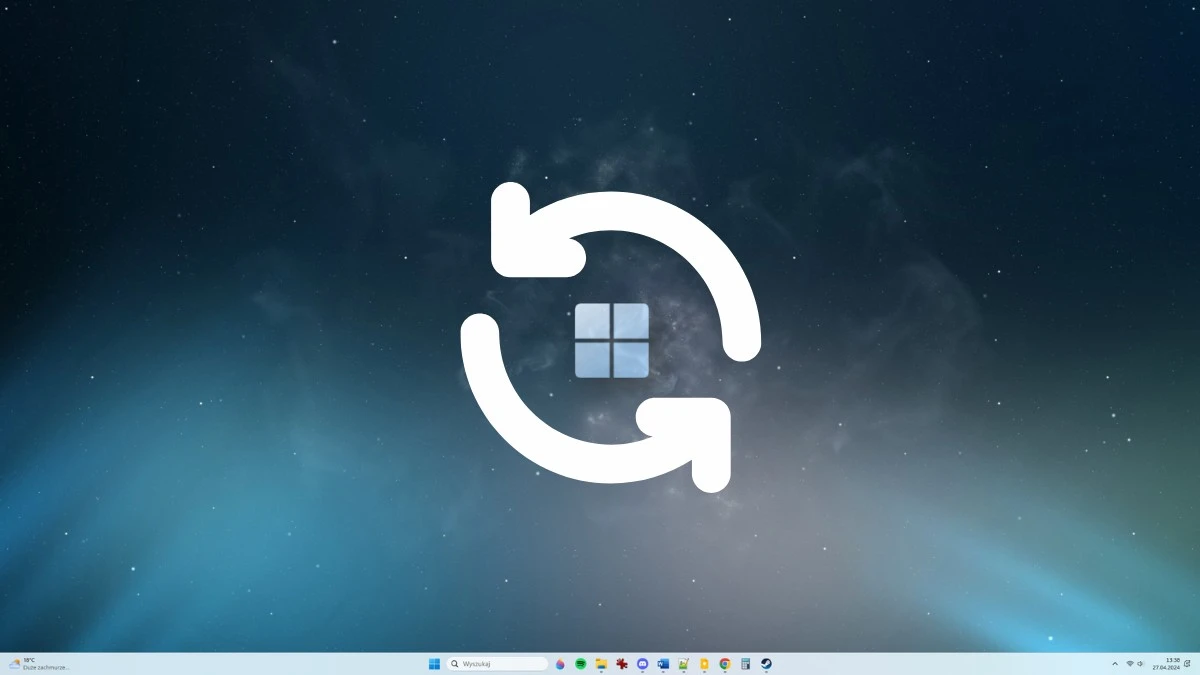Open the Calculator app
This screenshot has width=1200, height=675.
tap(745, 664)
